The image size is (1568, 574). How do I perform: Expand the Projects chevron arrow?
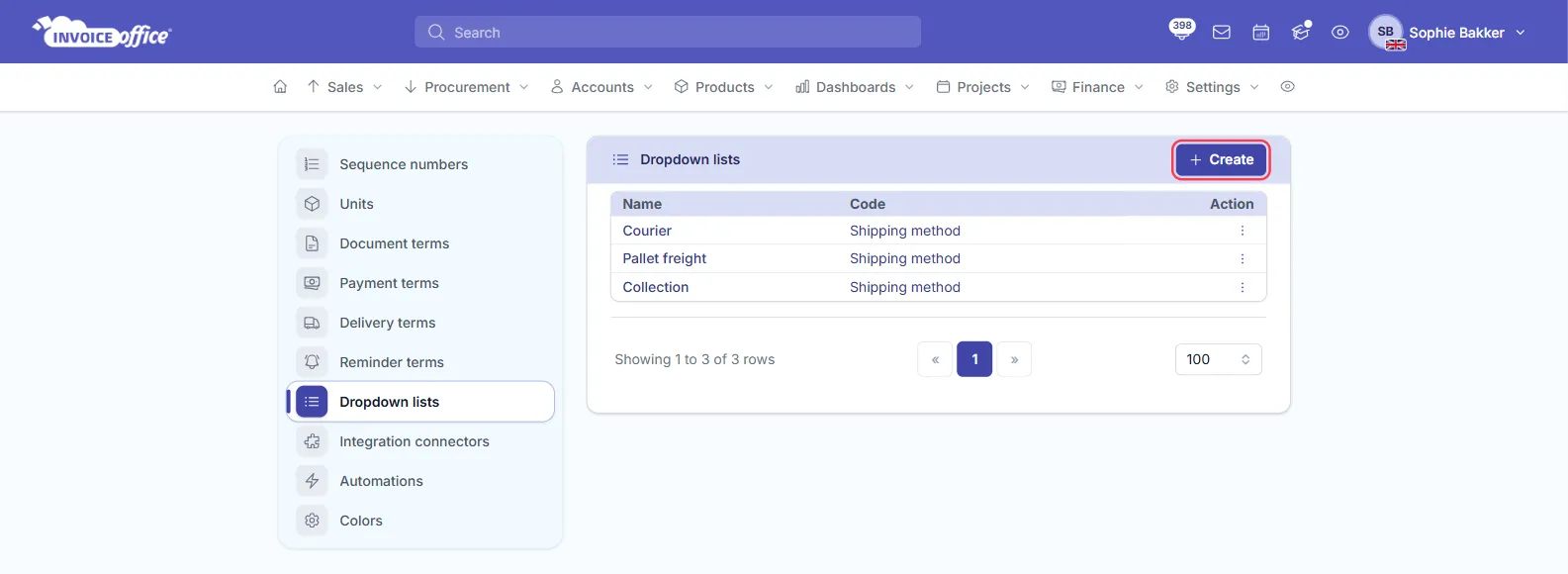1025,87
